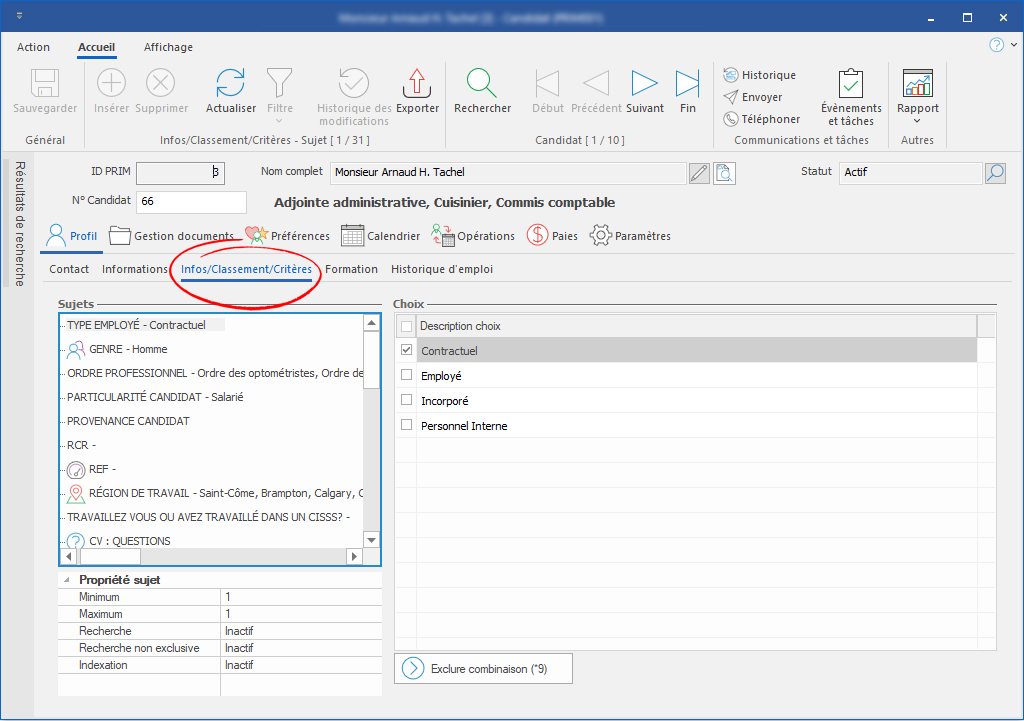Tick the Personnel Interne checkbox

point(406,426)
